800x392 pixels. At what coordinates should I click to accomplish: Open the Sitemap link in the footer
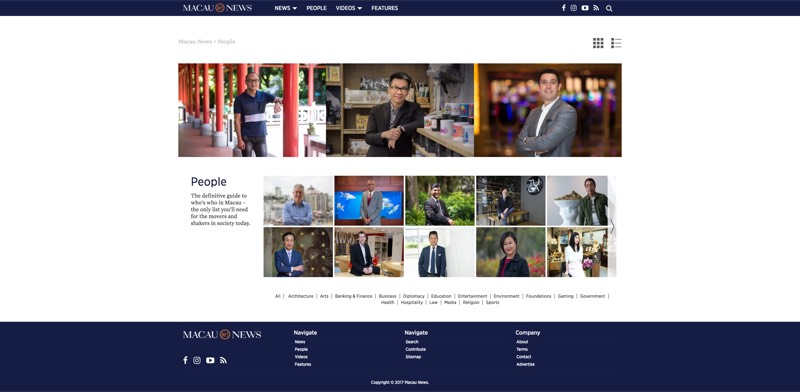point(413,357)
